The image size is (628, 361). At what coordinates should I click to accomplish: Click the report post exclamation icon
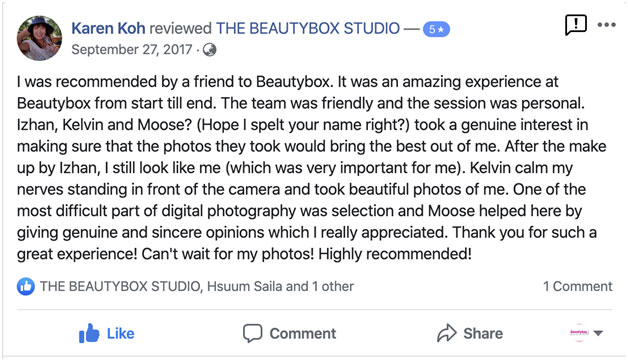(576, 25)
